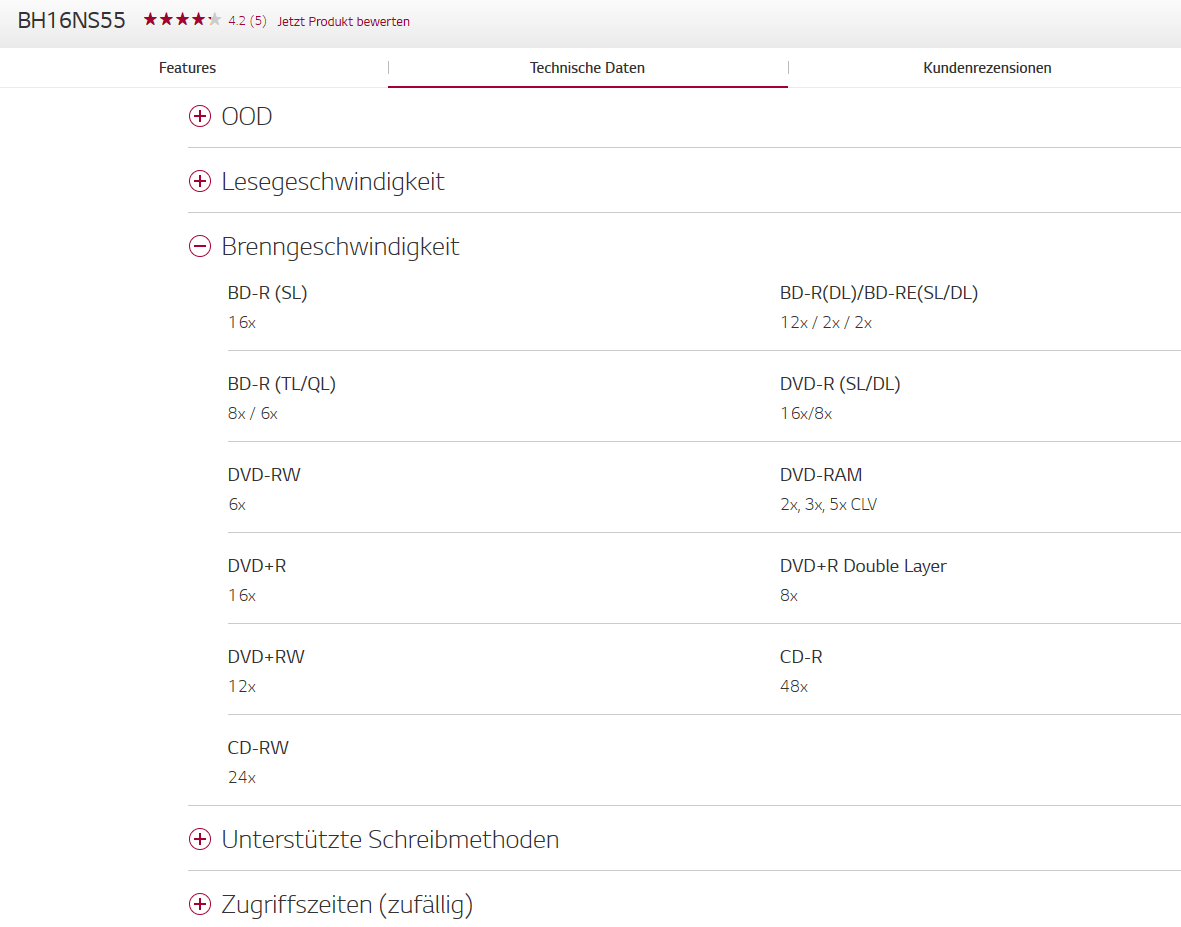Click the DVD-RAM label

point(821,475)
